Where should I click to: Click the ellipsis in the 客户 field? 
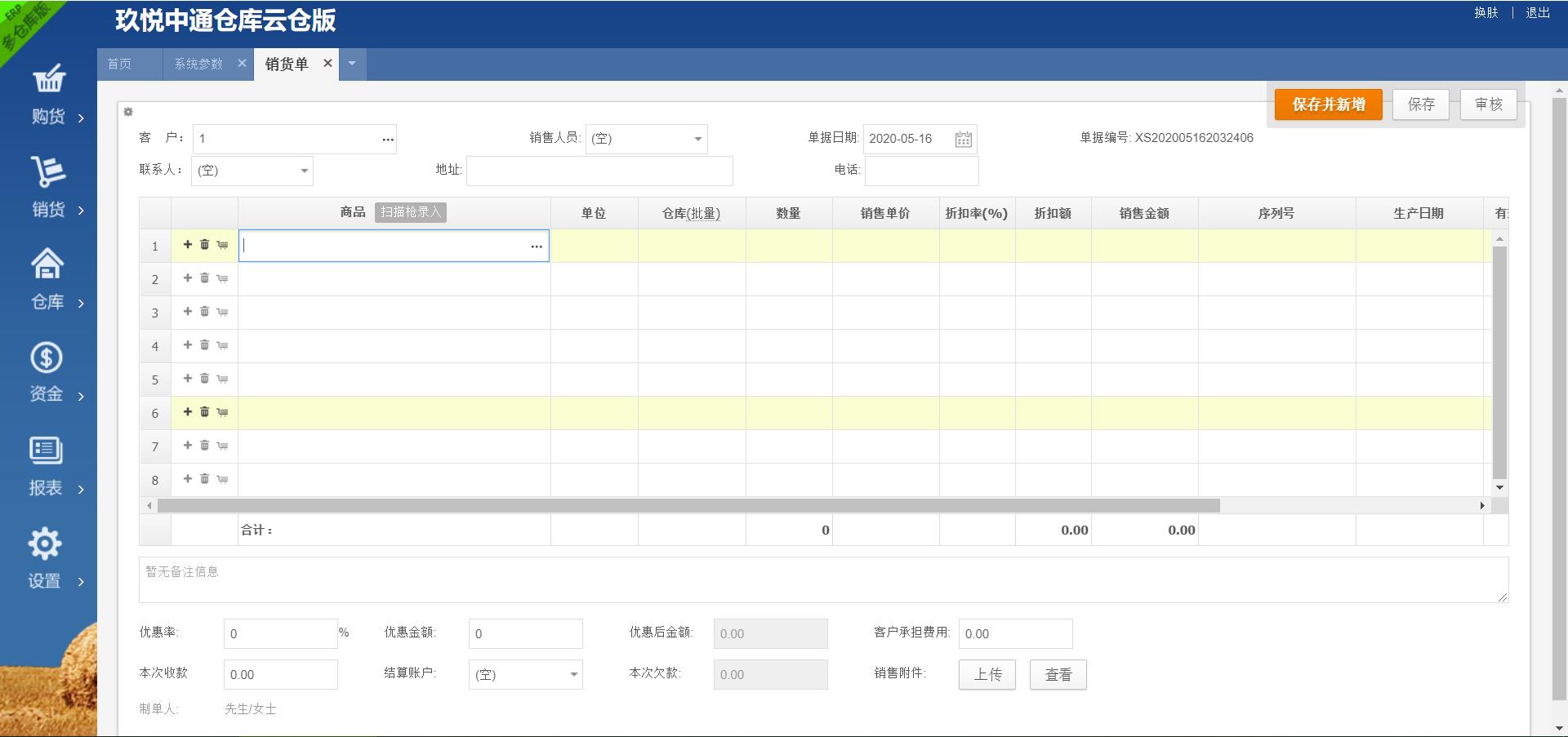tap(388, 140)
